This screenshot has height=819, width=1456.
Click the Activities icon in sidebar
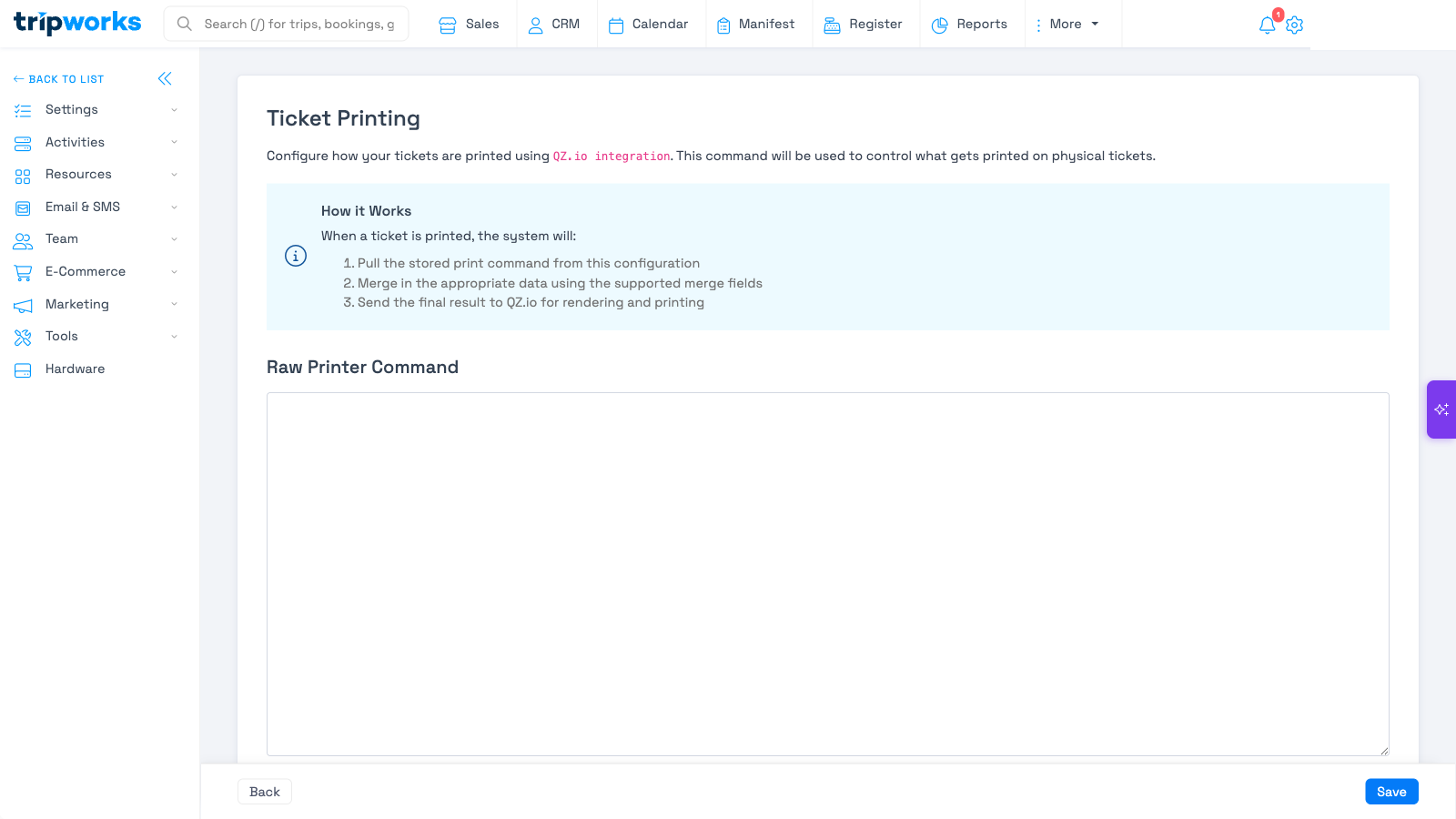(x=23, y=143)
